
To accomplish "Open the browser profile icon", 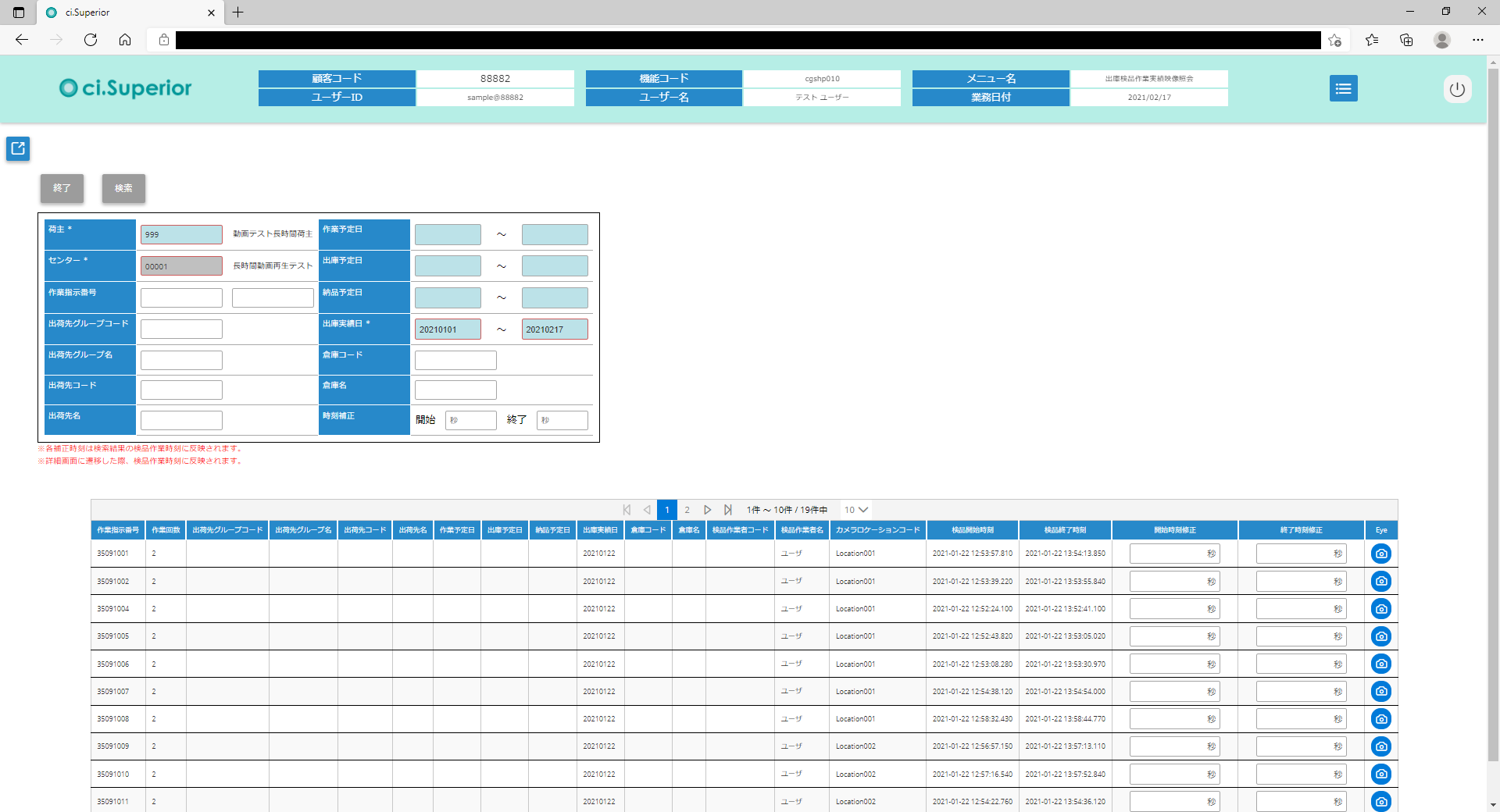I will pyautogui.click(x=1442, y=40).
